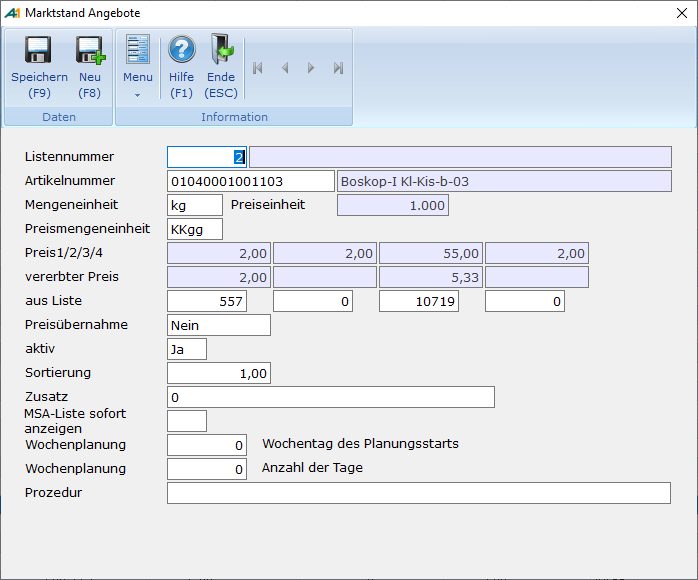Click the aus Liste field showing 557

pos(207,301)
